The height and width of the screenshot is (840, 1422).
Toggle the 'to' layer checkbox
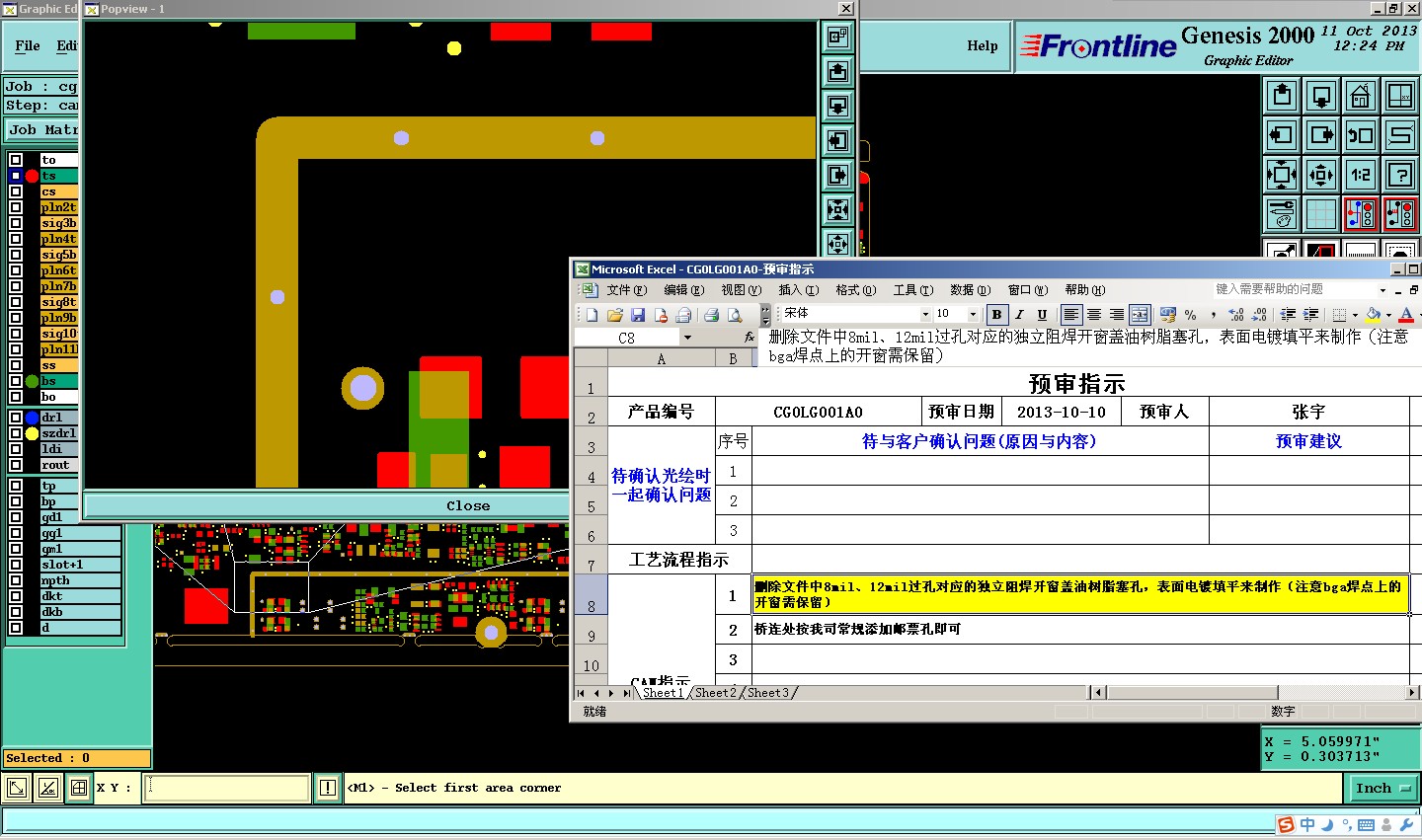pos(16,160)
